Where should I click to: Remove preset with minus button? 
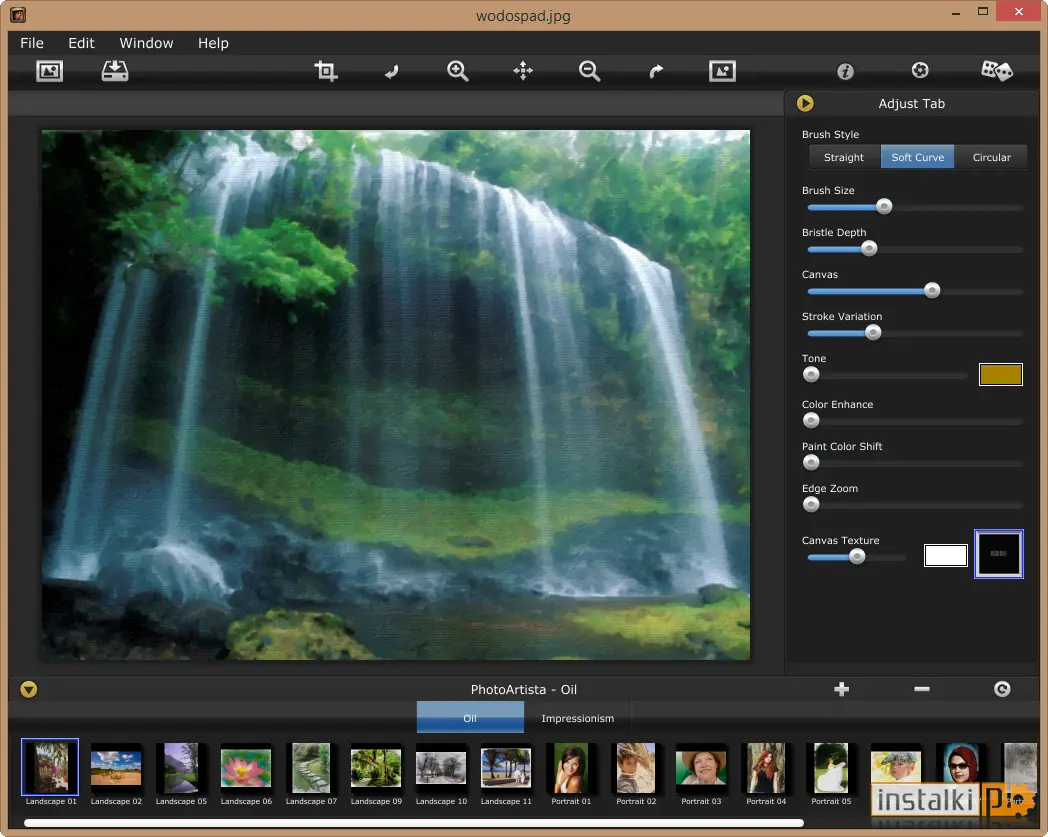[x=922, y=689]
